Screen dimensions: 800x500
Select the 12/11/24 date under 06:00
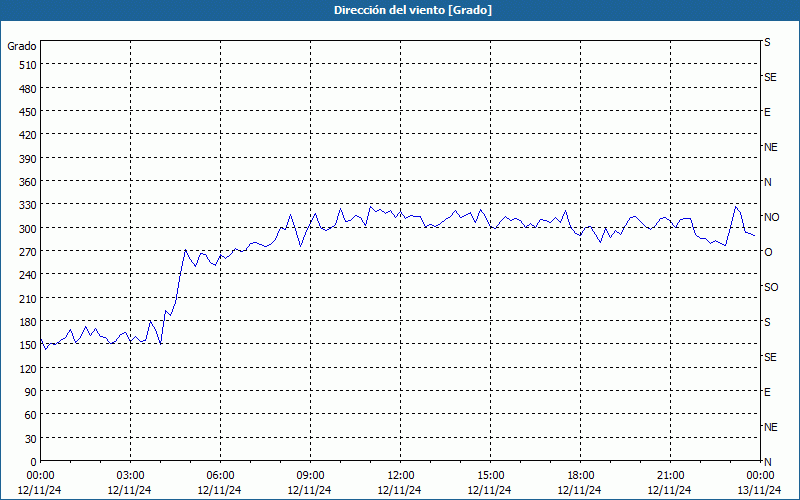pos(219,490)
